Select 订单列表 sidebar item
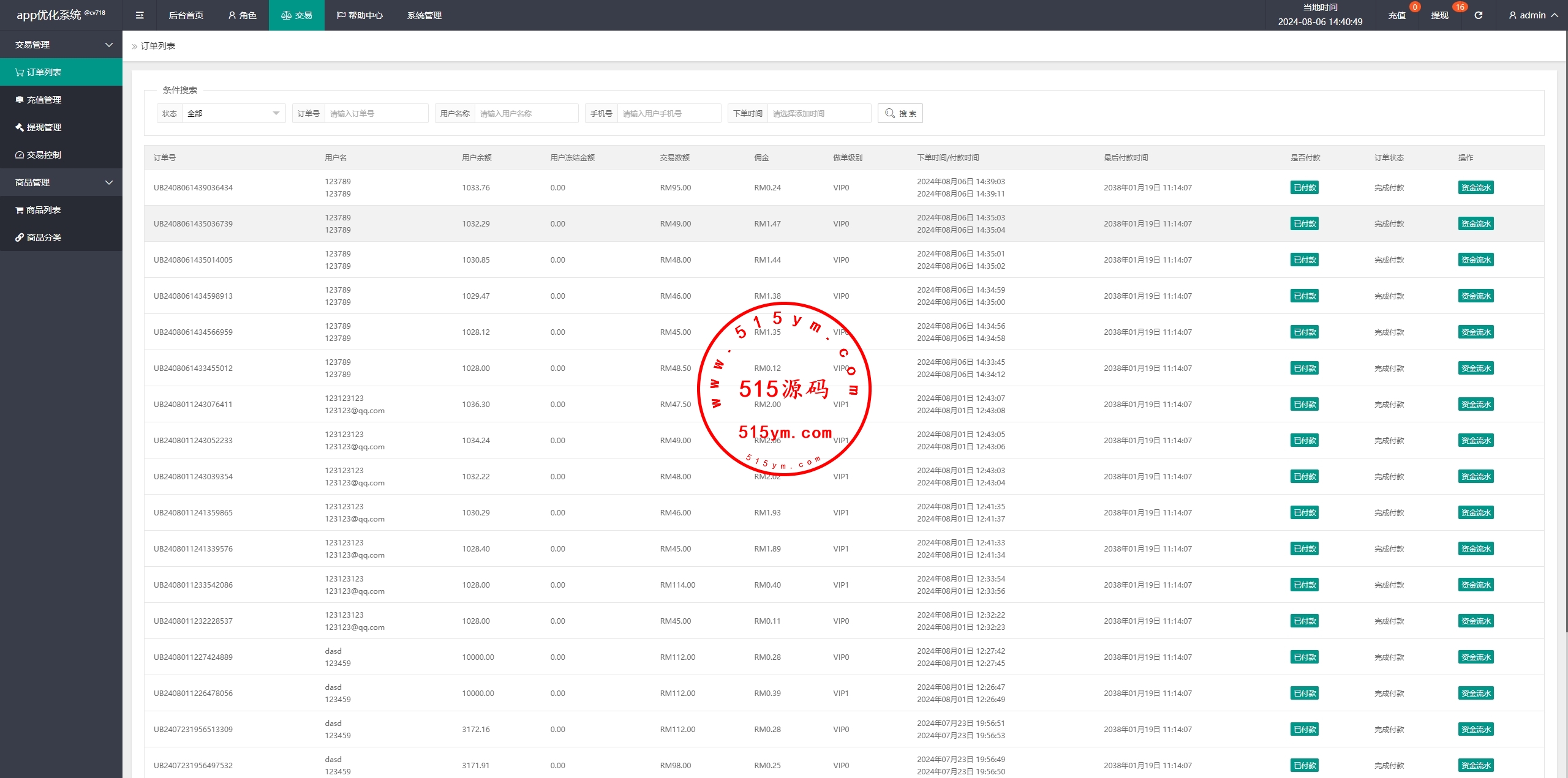The height and width of the screenshot is (778, 1568). 43,72
